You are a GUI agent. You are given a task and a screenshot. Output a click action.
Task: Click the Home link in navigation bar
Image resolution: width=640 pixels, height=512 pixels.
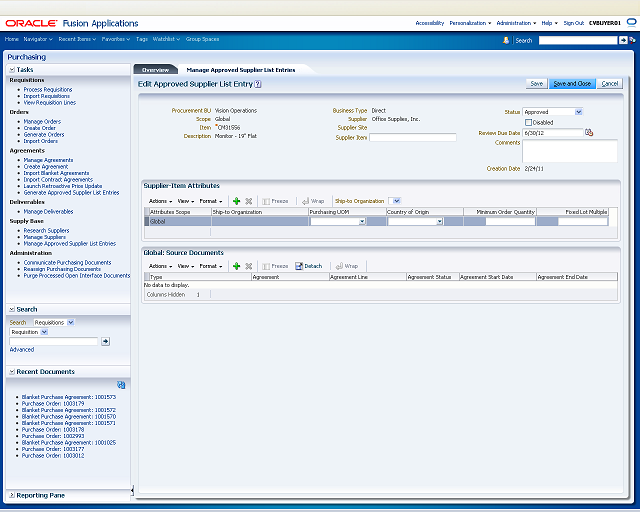(11, 39)
